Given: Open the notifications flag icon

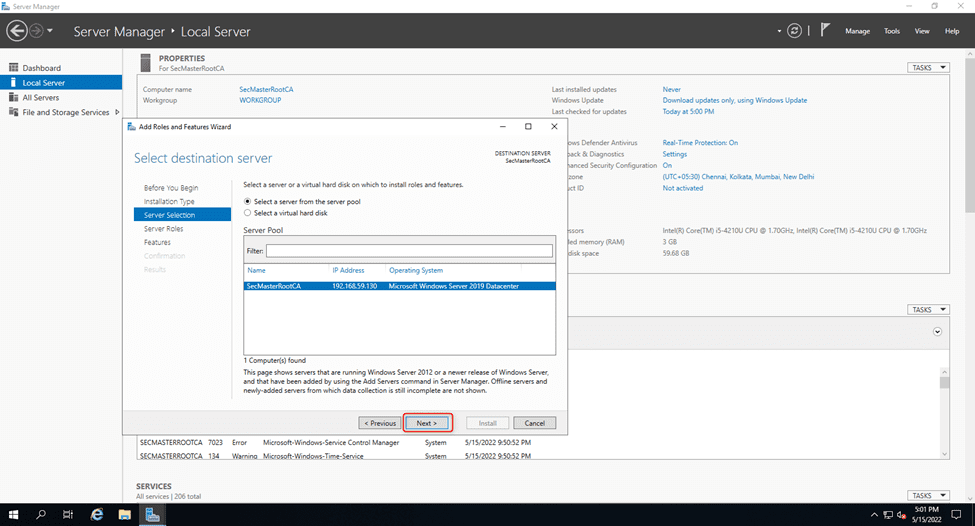Looking at the screenshot, I should click(x=825, y=30).
